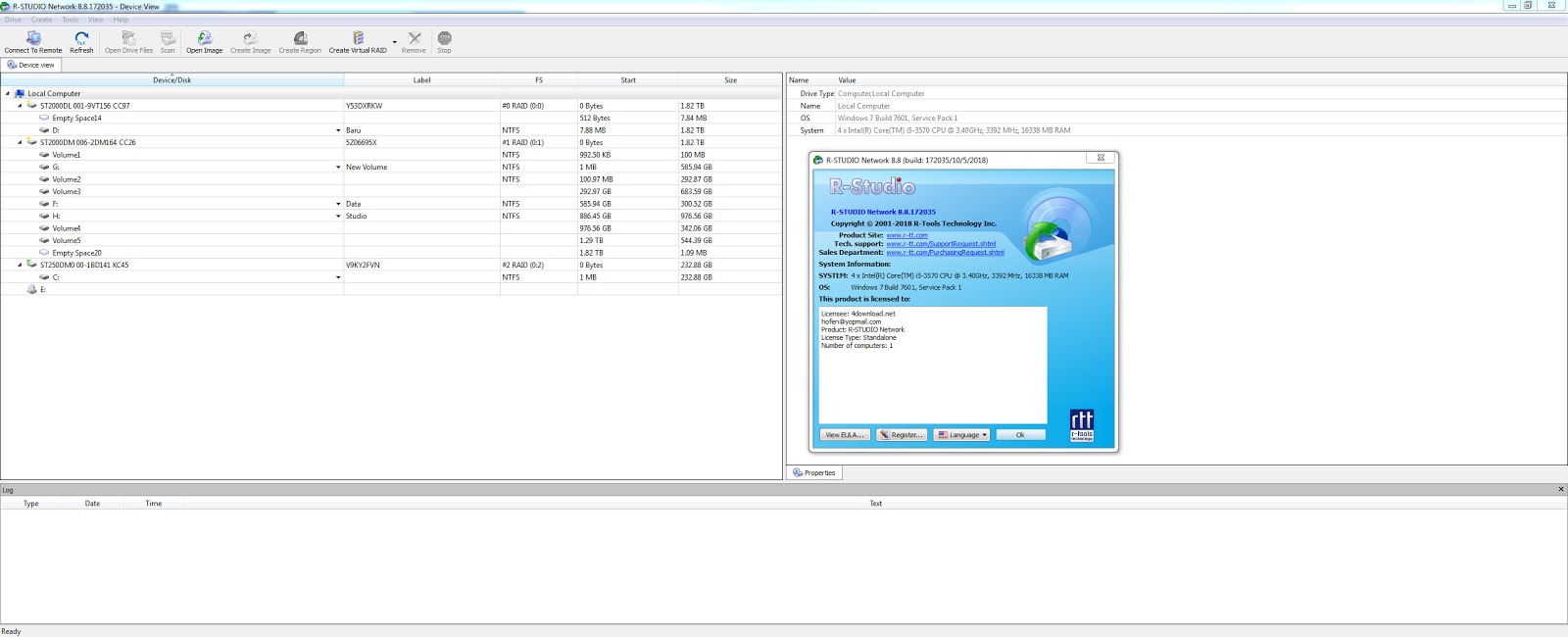Select the Volume4 row

pyautogui.click(x=391, y=228)
